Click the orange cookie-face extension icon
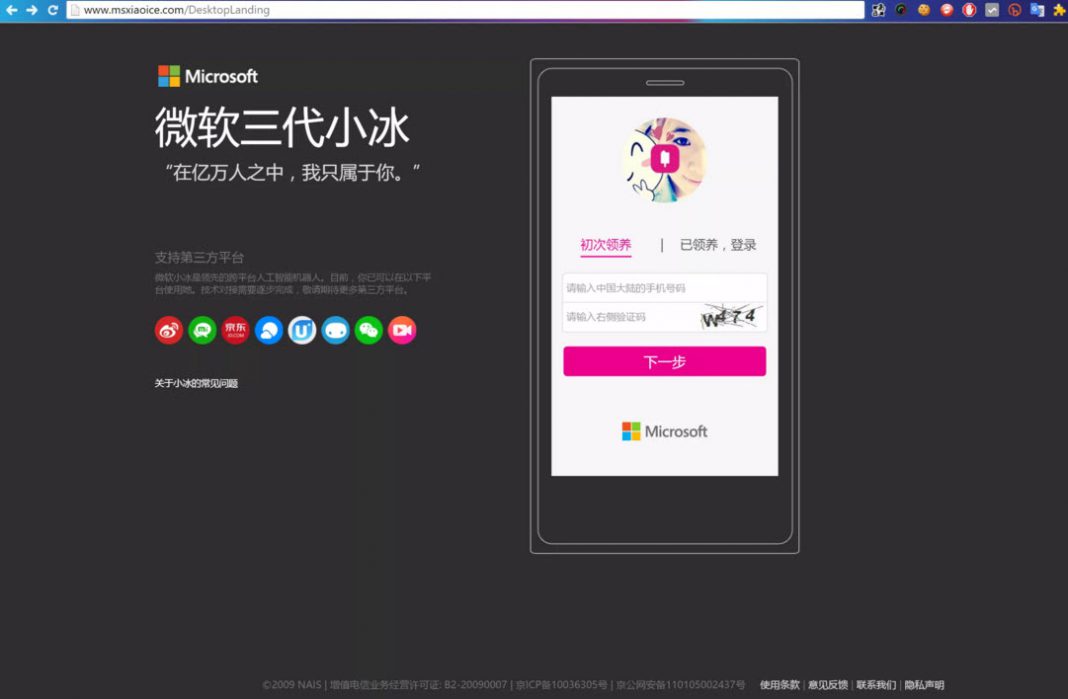1068x699 pixels. (924, 10)
